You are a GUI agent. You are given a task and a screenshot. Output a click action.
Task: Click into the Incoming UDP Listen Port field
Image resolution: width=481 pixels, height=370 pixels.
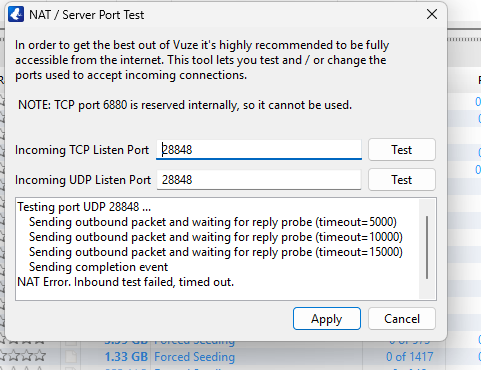point(259,180)
